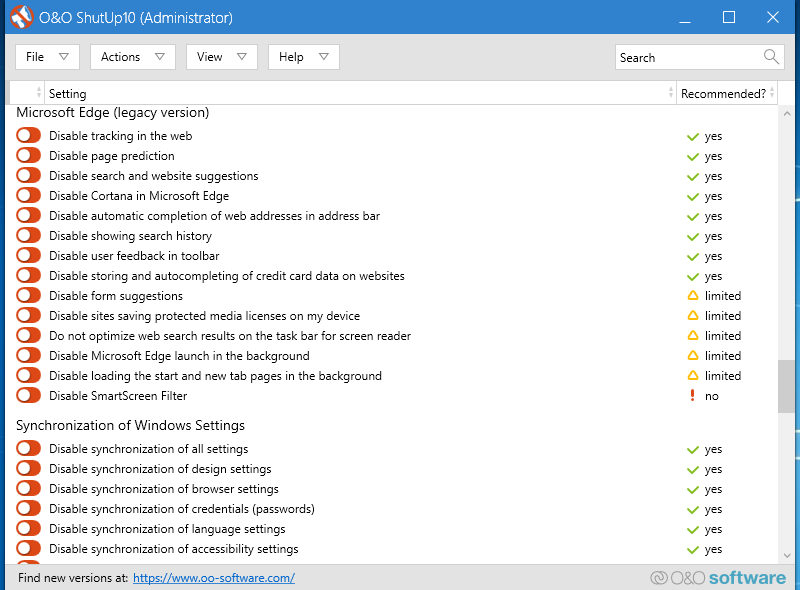Maximize the O&O ShutUp10 window
Image resolution: width=800 pixels, height=590 pixels.
pos(729,17)
